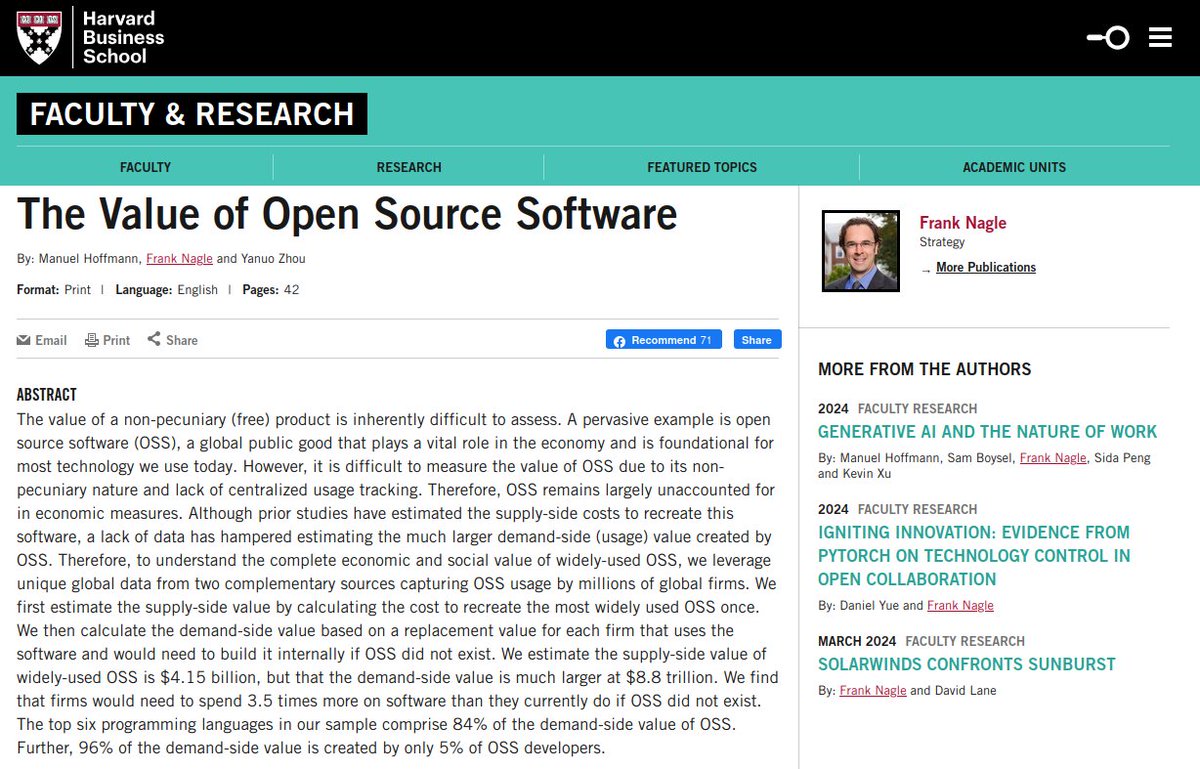Click the Strategy label under Frank Nagle
1200x769 pixels.
coord(942,242)
